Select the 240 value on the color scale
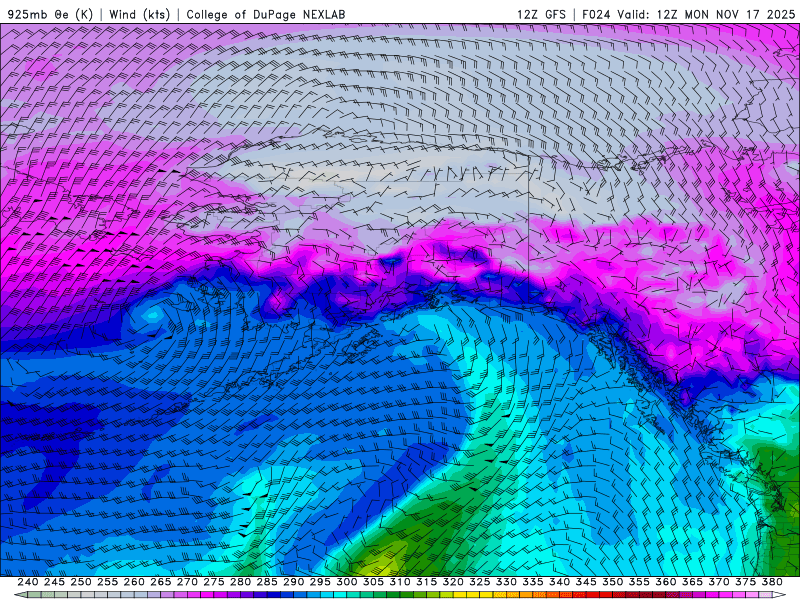Viewport: 800px width, 600px height. [28, 582]
